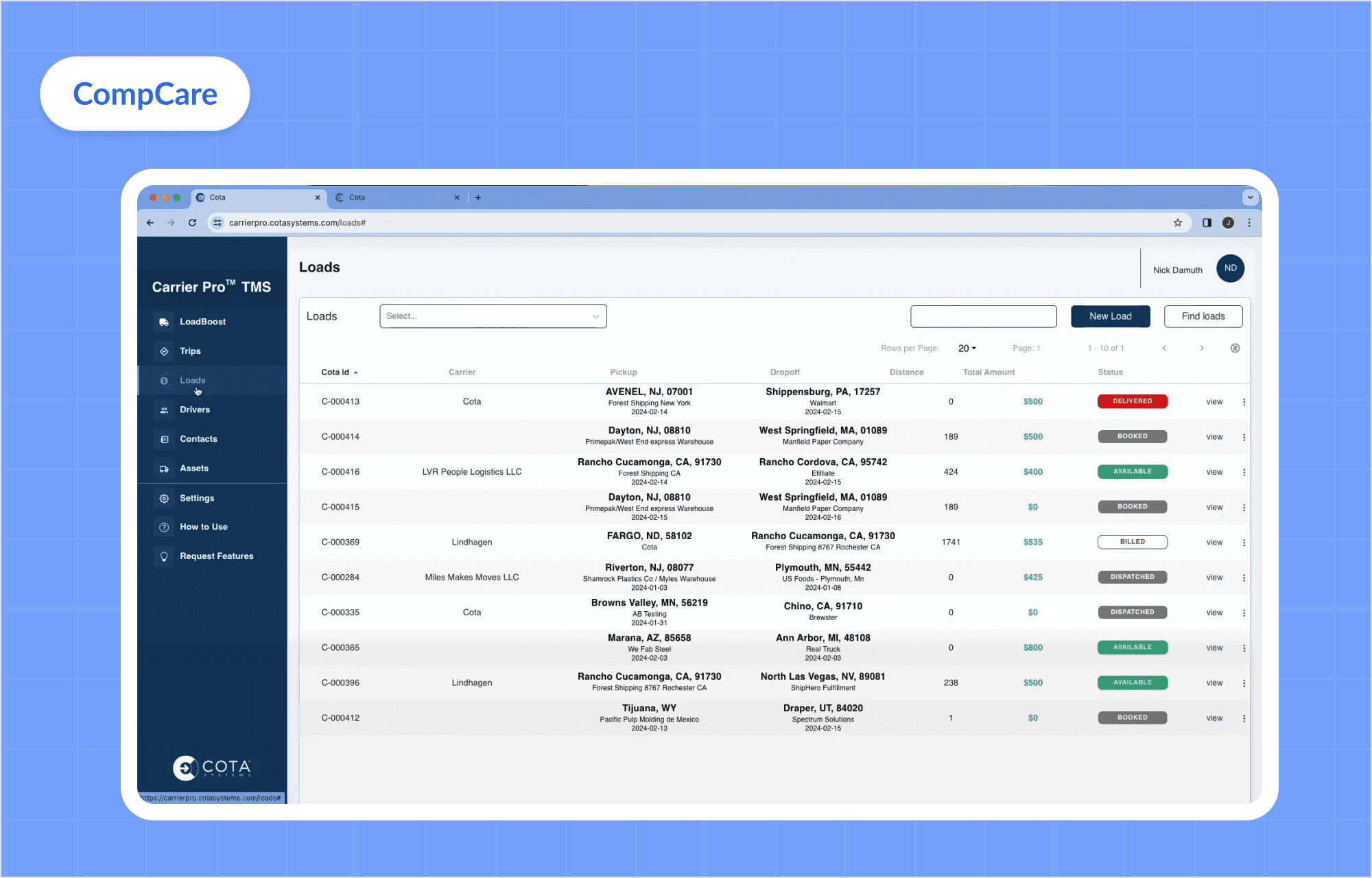Open Rows per Page 20 dropdown
Screen dimensions: 1372x878
(x=967, y=348)
